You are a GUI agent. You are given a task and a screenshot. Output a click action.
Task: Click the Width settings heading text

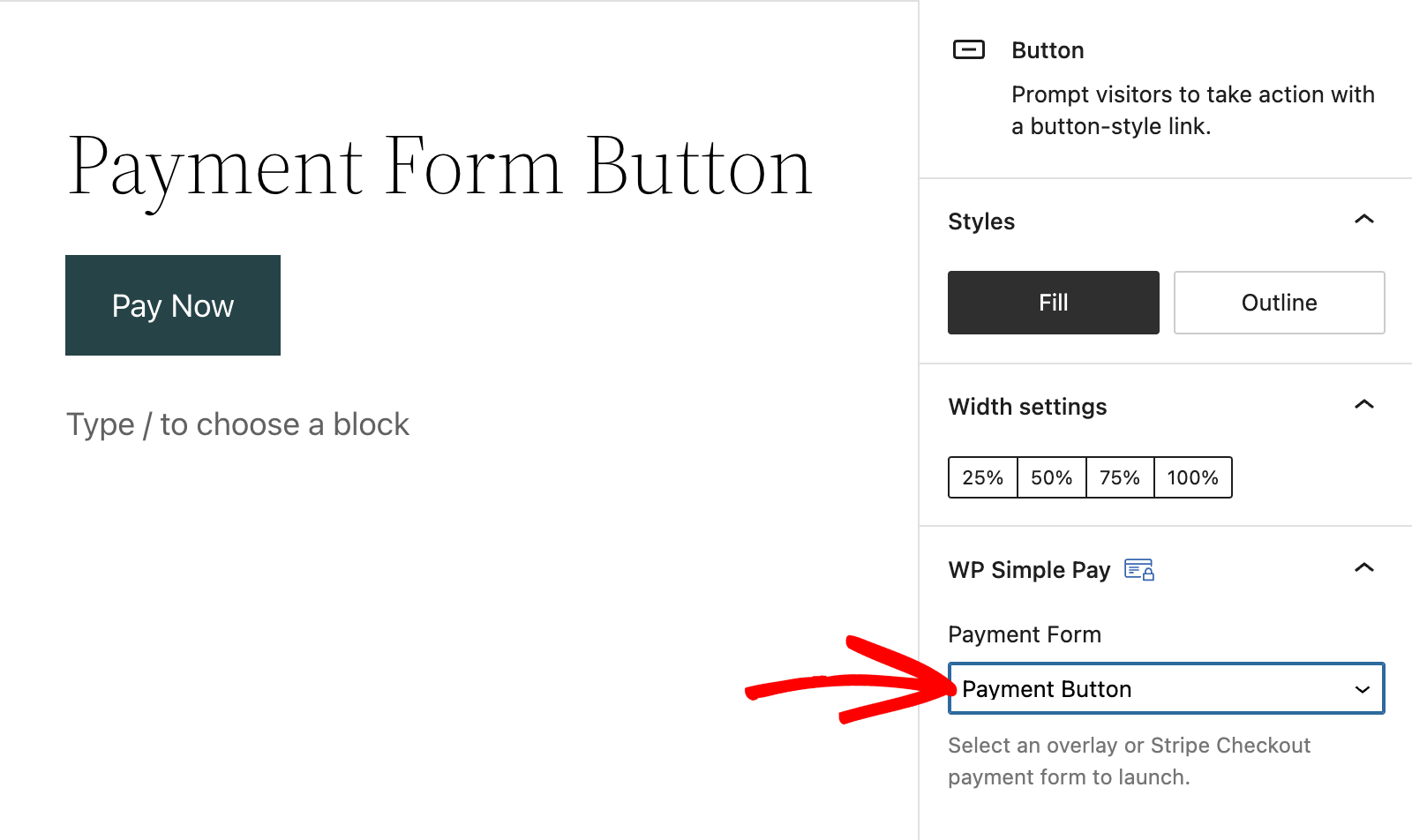1027,407
